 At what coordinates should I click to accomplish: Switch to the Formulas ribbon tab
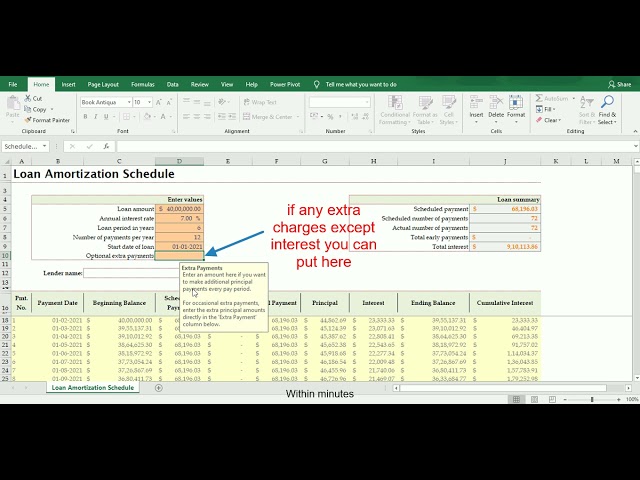142,84
